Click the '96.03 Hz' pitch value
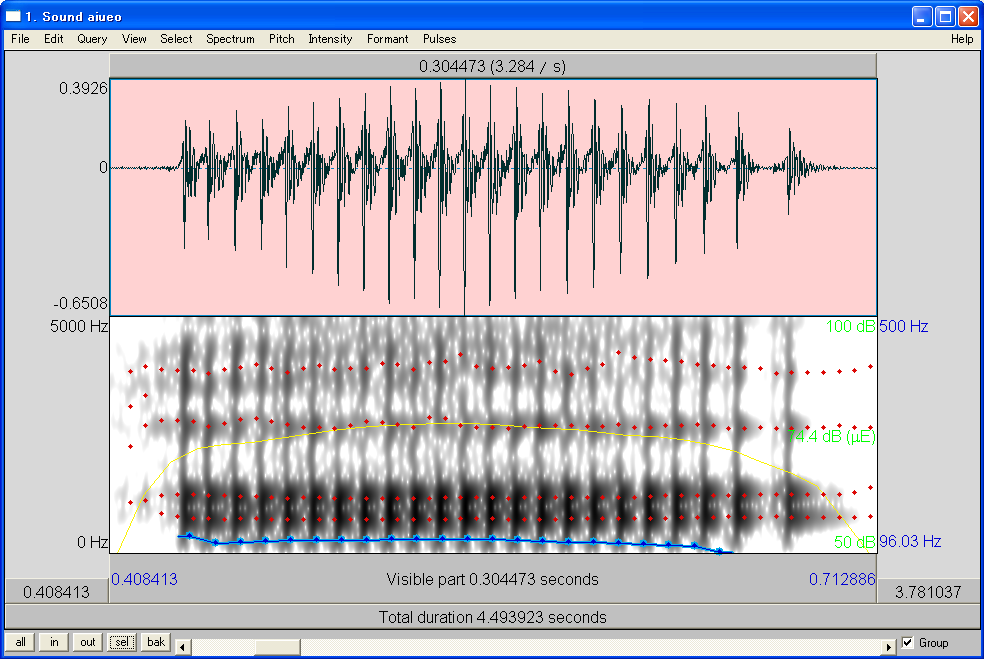 click(x=910, y=542)
